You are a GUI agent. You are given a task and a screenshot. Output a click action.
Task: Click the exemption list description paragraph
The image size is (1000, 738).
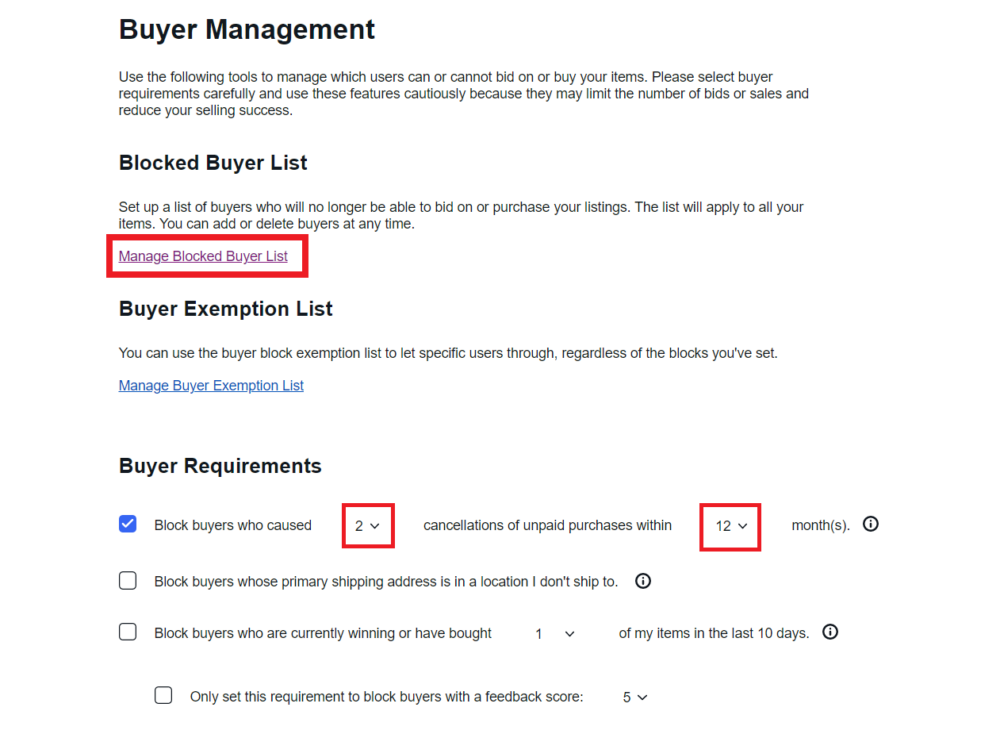(x=448, y=352)
